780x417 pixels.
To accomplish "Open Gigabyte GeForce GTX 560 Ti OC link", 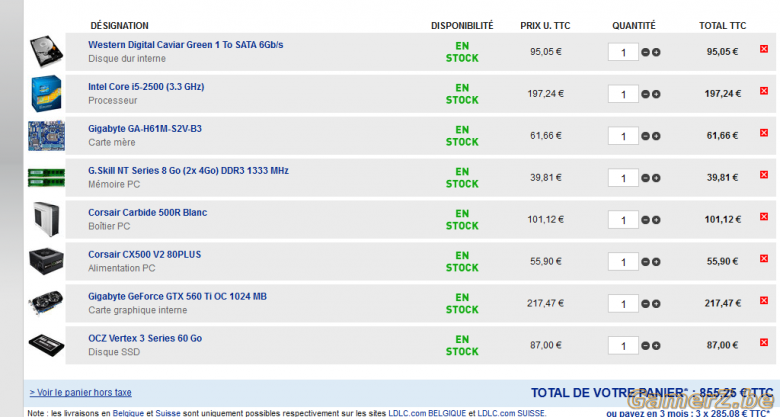I will tap(178, 297).
